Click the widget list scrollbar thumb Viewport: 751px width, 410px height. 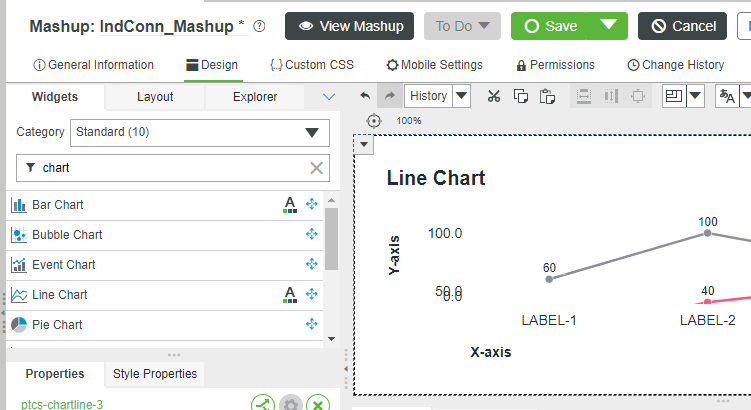(331, 239)
